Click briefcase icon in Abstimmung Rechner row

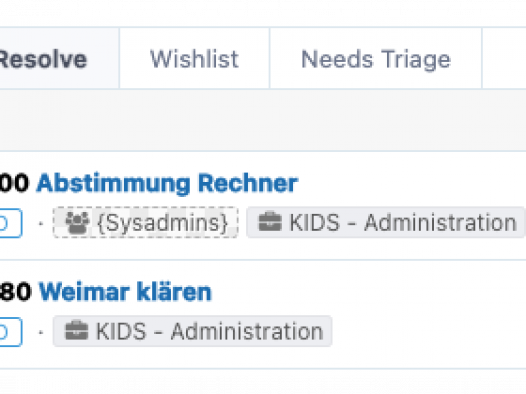point(270,222)
